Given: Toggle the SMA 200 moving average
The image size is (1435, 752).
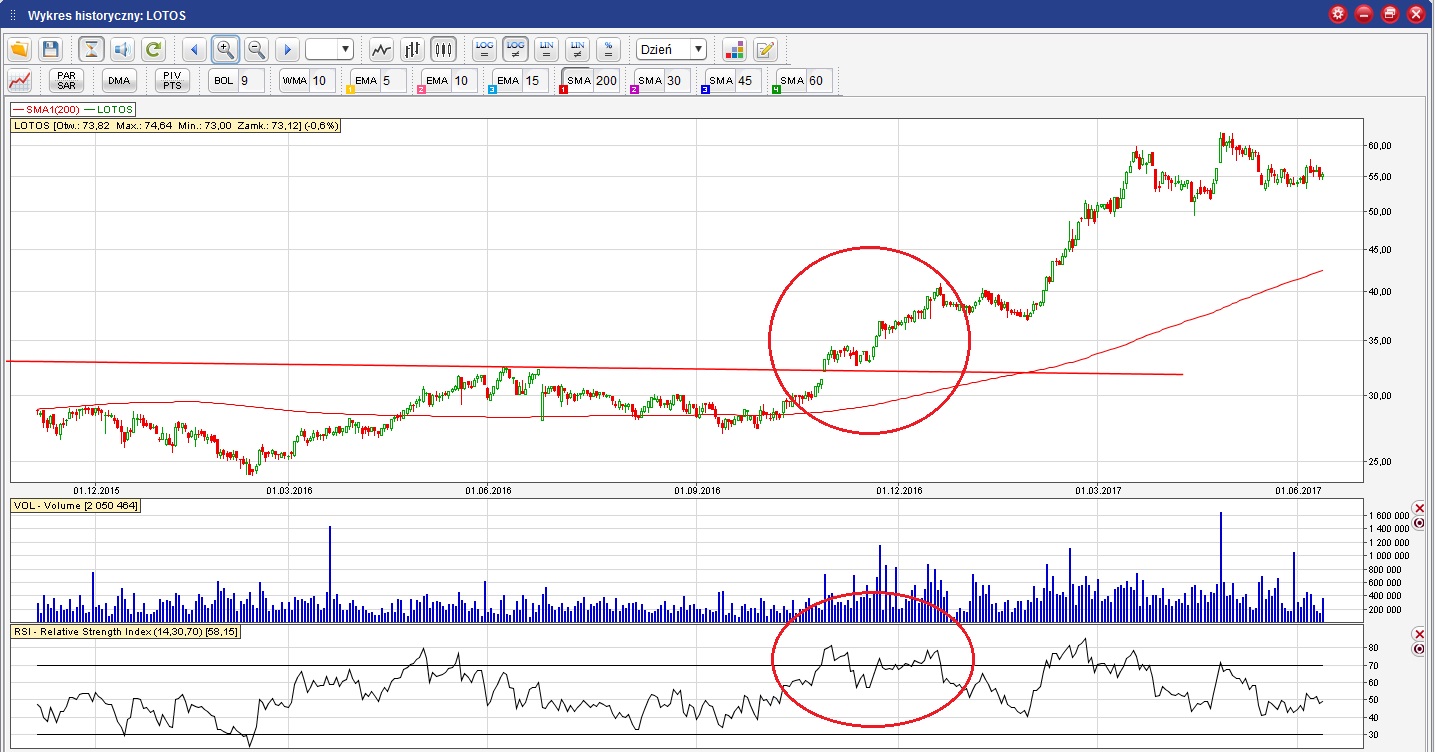Looking at the screenshot, I should pyautogui.click(x=579, y=81).
